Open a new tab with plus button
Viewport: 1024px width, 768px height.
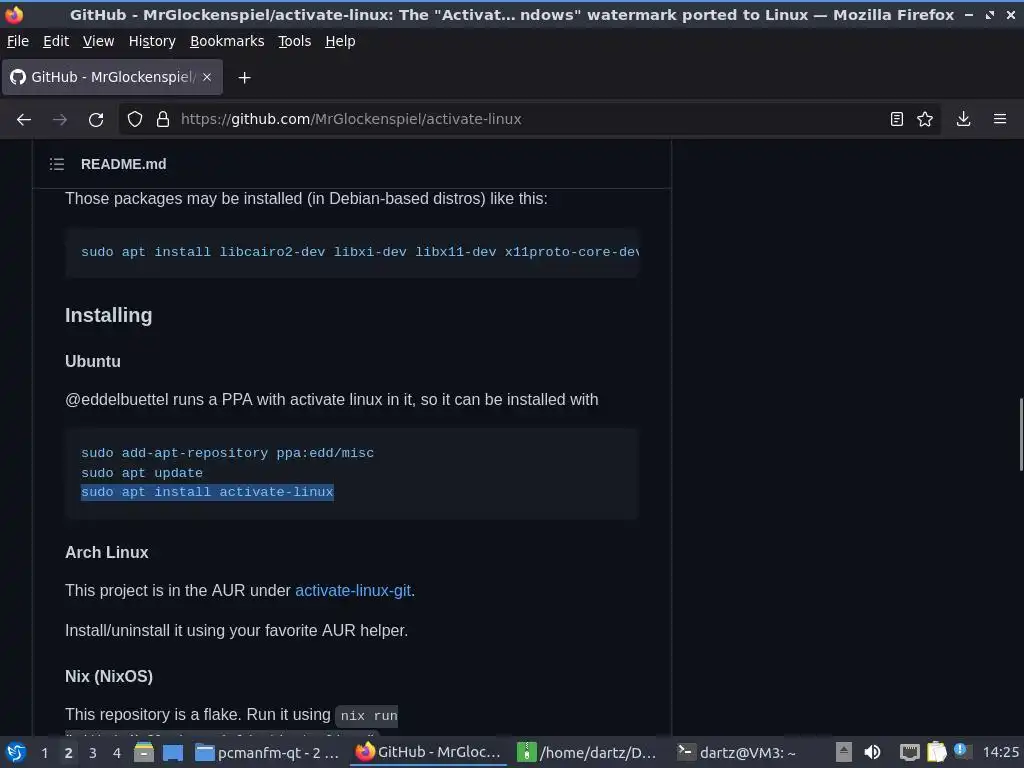[244, 78]
